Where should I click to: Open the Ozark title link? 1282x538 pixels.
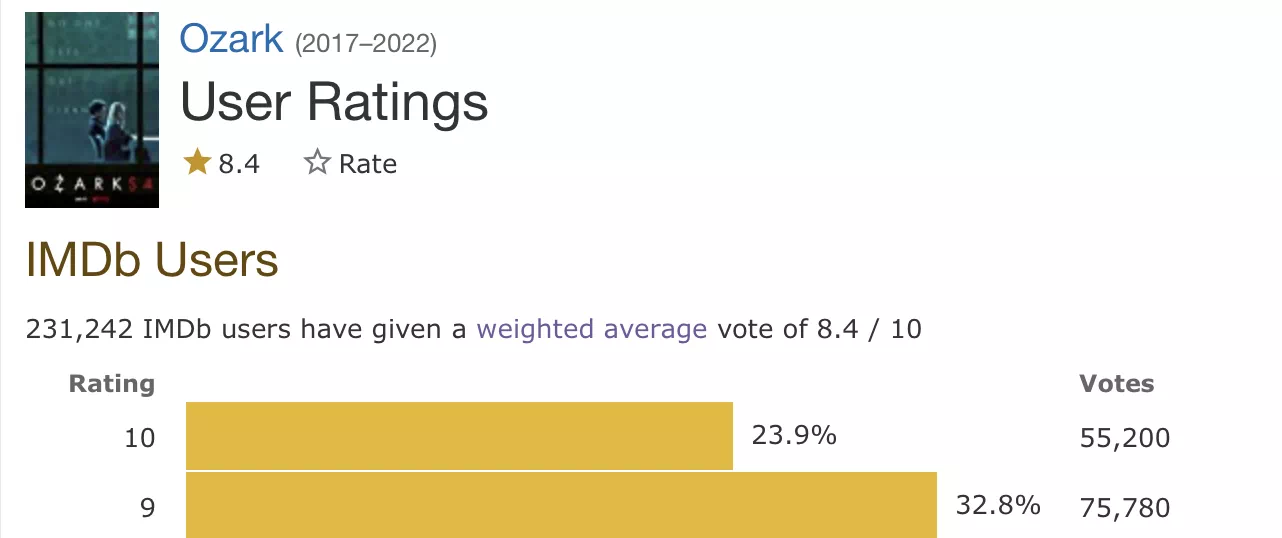[231, 39]
